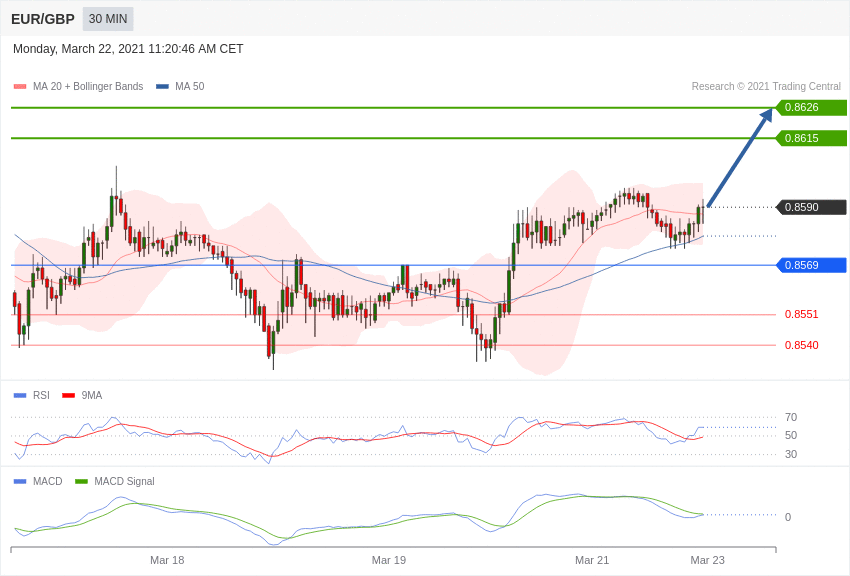Click the 9MA legend label
This screenshot has height=576, width=850.
(92, 396)
